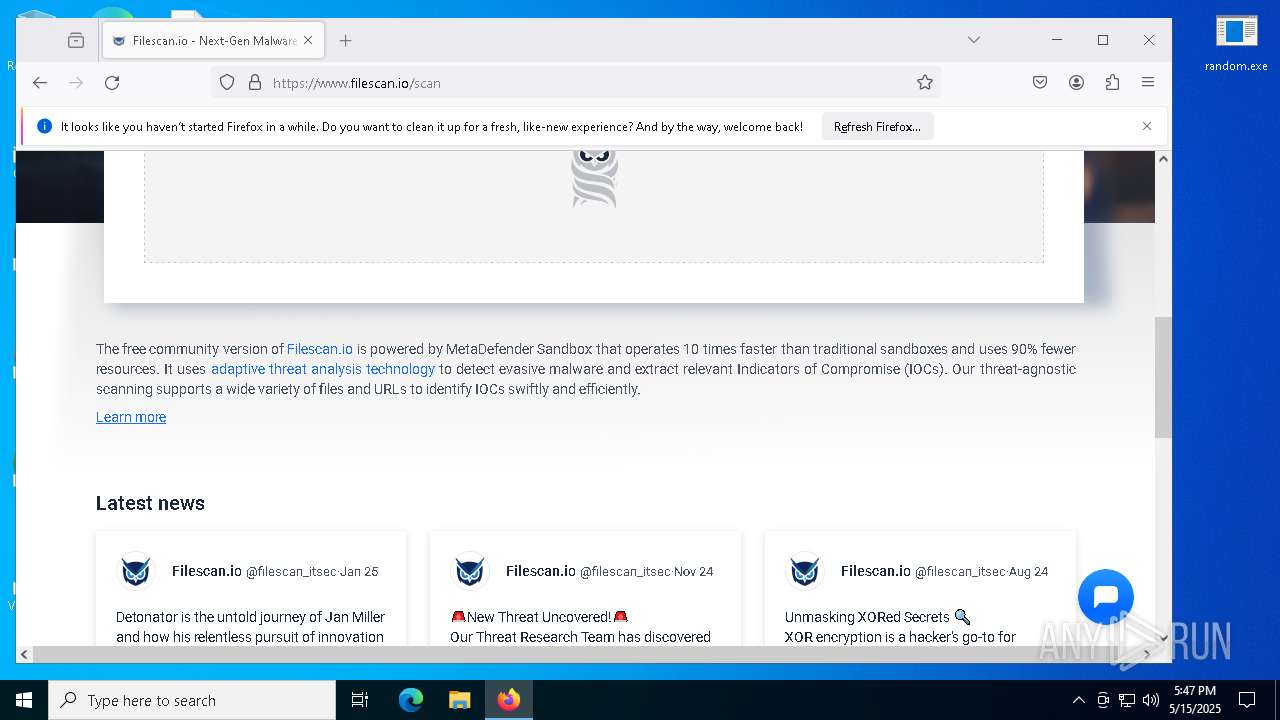Click the vertical page scrollbar thumb
This screenshot has height=720, width=1280.
click(x=1163, y=378)
